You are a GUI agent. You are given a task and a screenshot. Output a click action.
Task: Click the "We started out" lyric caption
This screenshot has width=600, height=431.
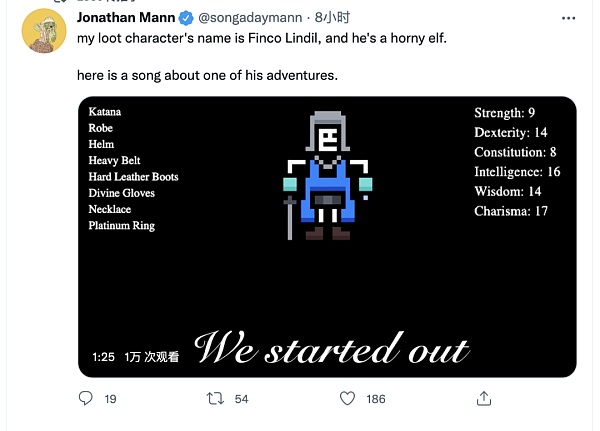(x=331, y=349)
